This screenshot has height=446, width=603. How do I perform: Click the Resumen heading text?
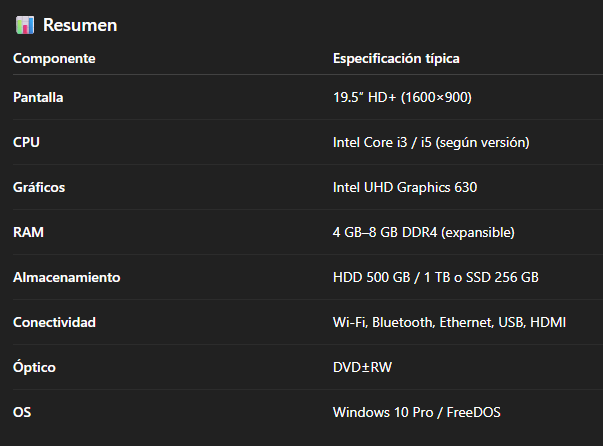[x=79, y=24]
